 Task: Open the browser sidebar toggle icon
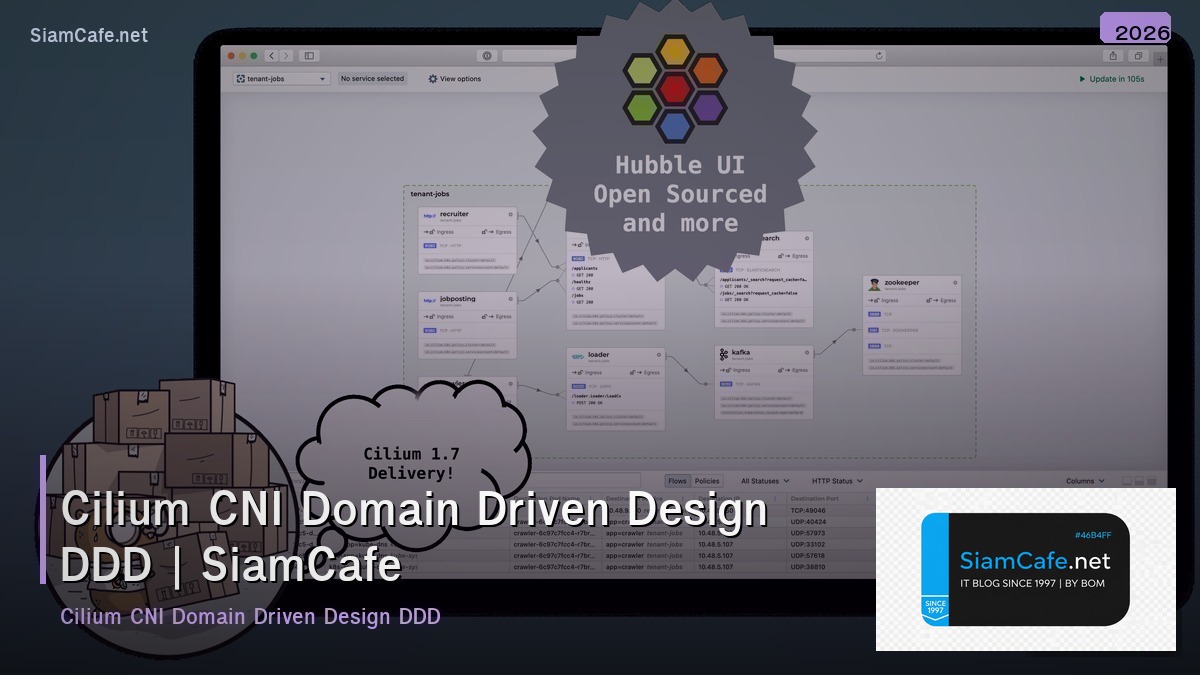[310, 56]
